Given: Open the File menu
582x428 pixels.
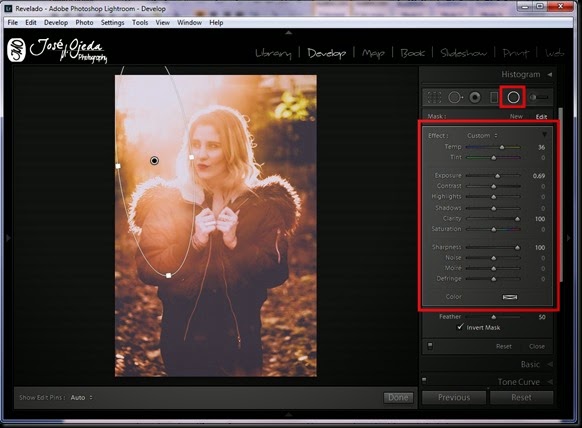Looking at the screenshot, I should (13, 23).
